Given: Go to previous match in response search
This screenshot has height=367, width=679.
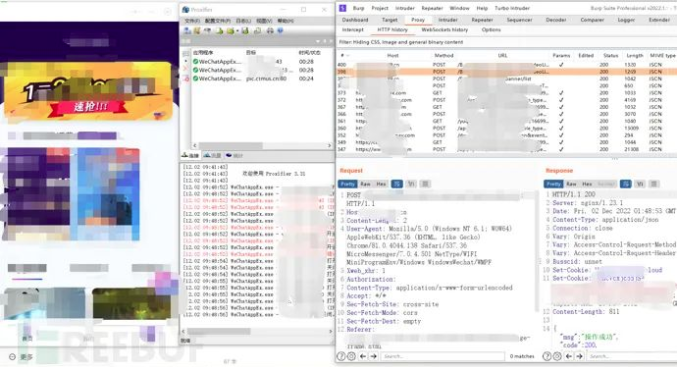Looking at the screenshot, I should click(x=569, y=356).
